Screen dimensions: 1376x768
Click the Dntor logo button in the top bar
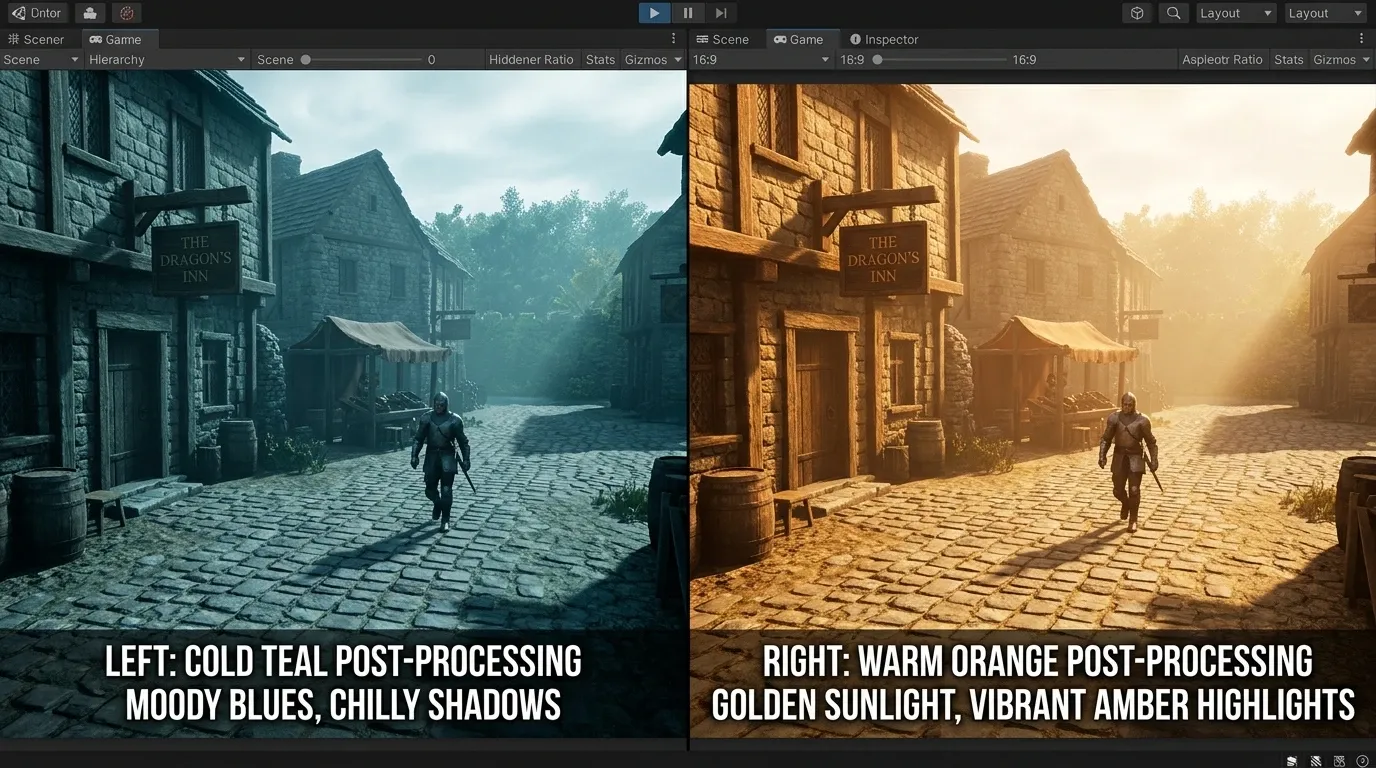pos(36,13)
